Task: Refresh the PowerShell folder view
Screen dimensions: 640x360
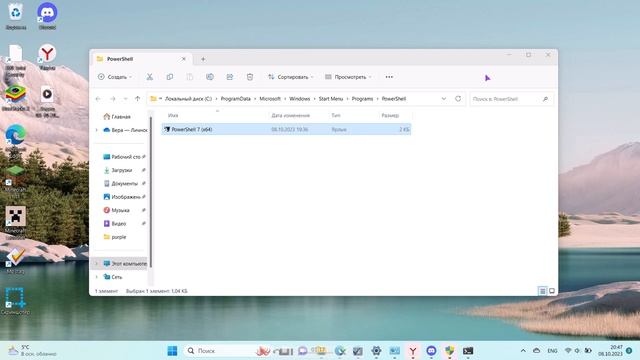Action: point(458,99)
